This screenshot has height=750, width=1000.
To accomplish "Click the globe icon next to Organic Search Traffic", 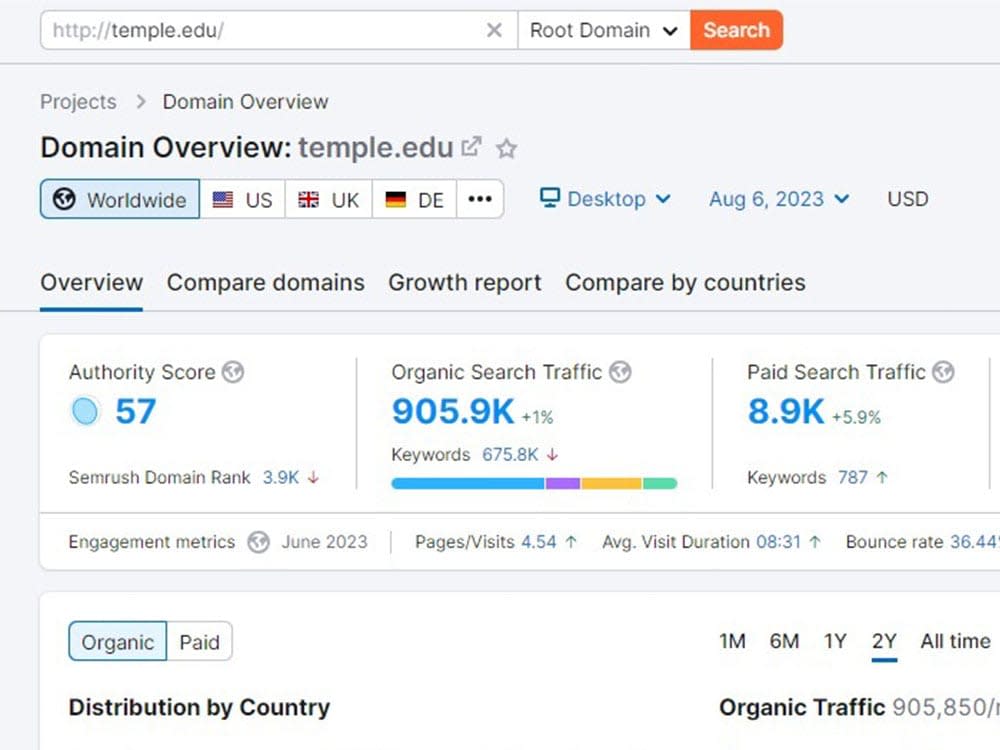I will point(620,372).
